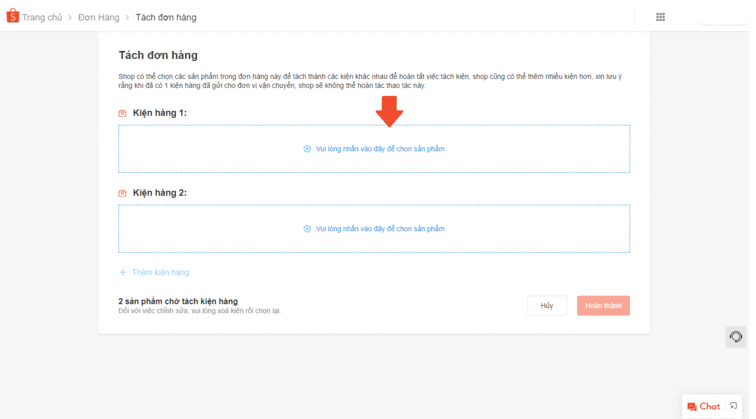Click the Chat speech bubble icon
Image resolution: width=756 pixels, height=419 pixels.
[x=692, y=407]
